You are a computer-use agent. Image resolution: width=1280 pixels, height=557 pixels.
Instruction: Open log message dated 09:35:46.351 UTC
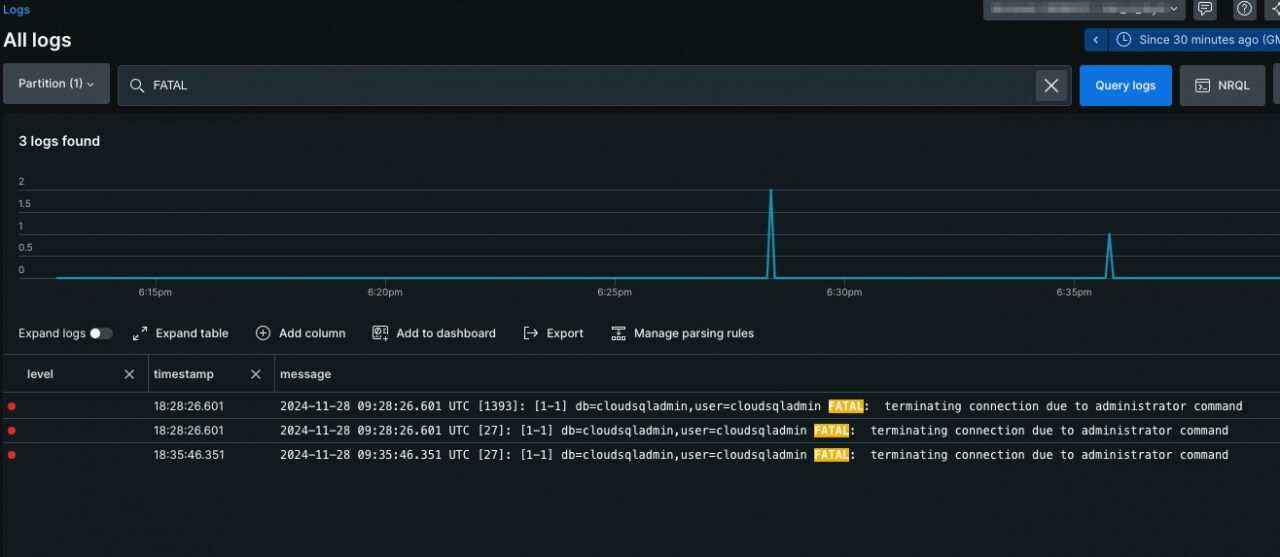754,455
